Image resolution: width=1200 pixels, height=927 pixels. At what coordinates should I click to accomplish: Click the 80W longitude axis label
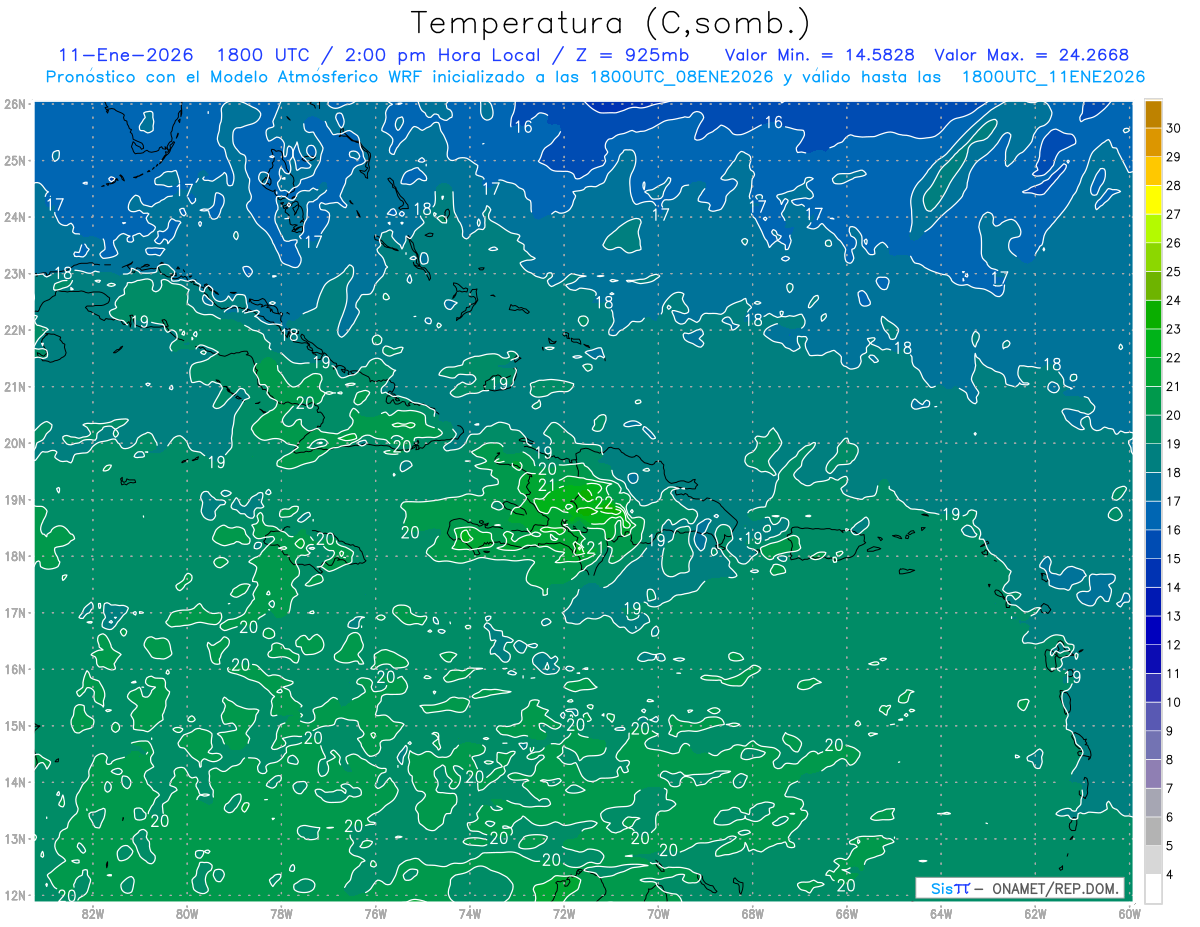pos(187,912)
